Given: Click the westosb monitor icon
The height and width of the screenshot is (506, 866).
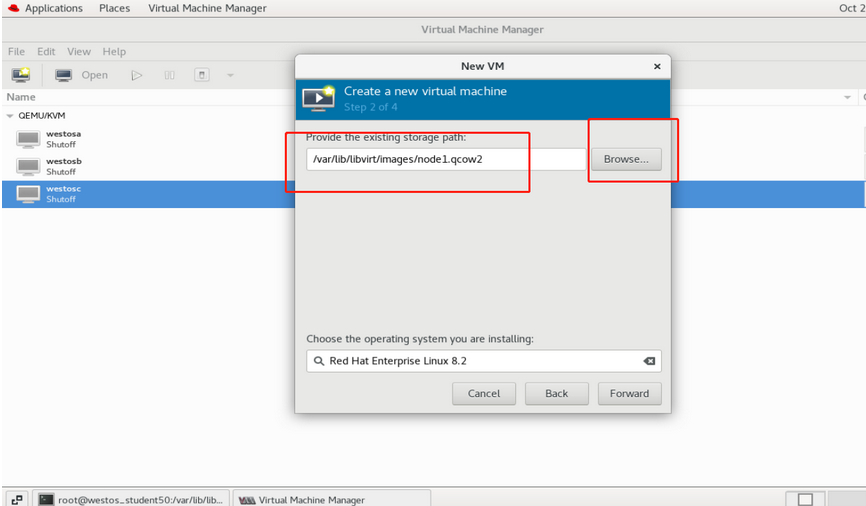Looking at the screenshot, I should pos(28,166).
